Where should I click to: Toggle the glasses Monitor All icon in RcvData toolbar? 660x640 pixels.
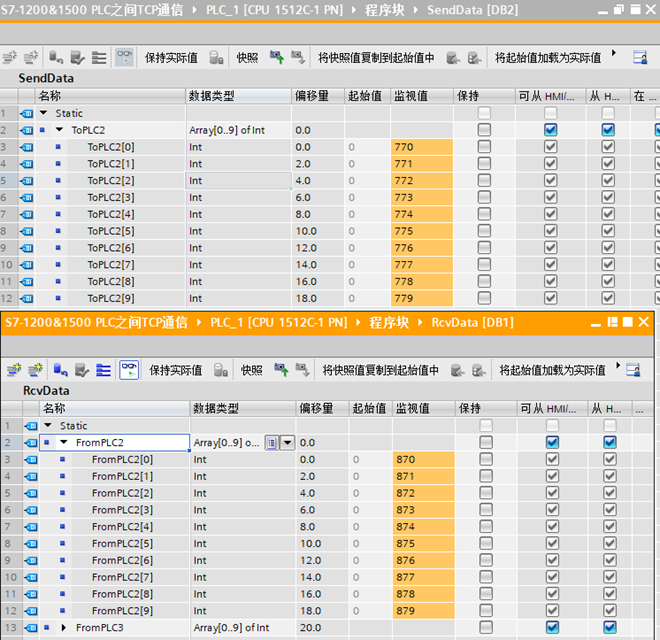pyautogui.click(x=129, y=370)
